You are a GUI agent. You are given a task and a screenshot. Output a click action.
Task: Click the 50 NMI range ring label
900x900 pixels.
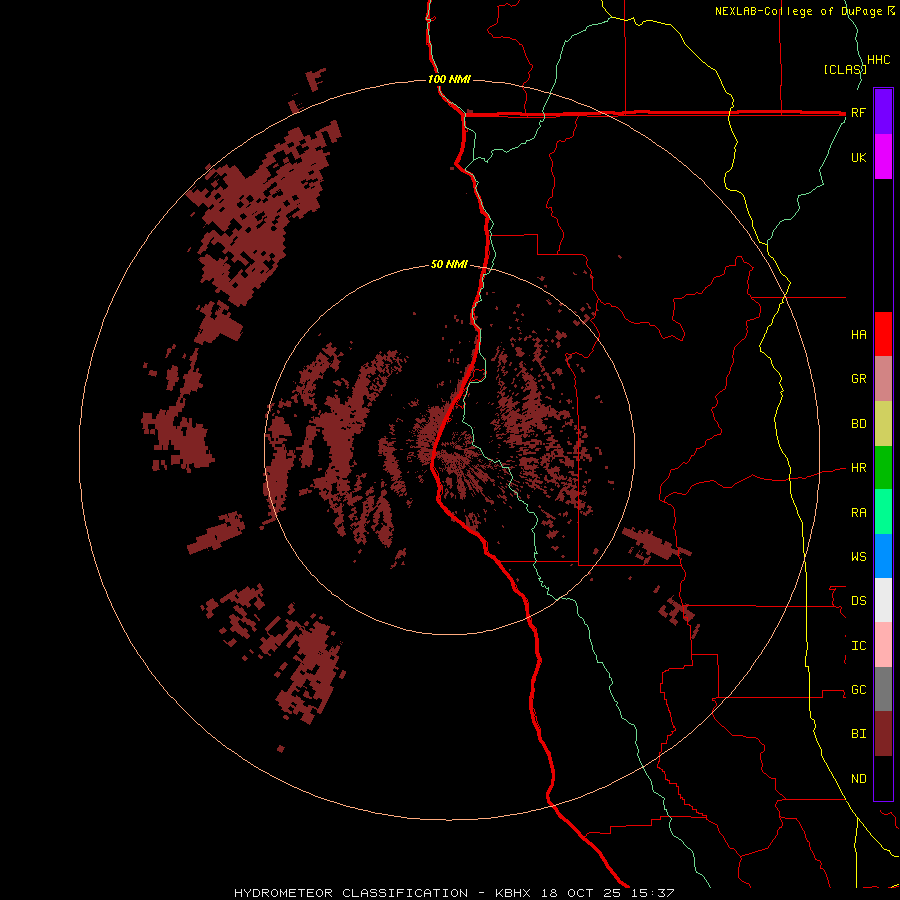(x=449, y=265)
